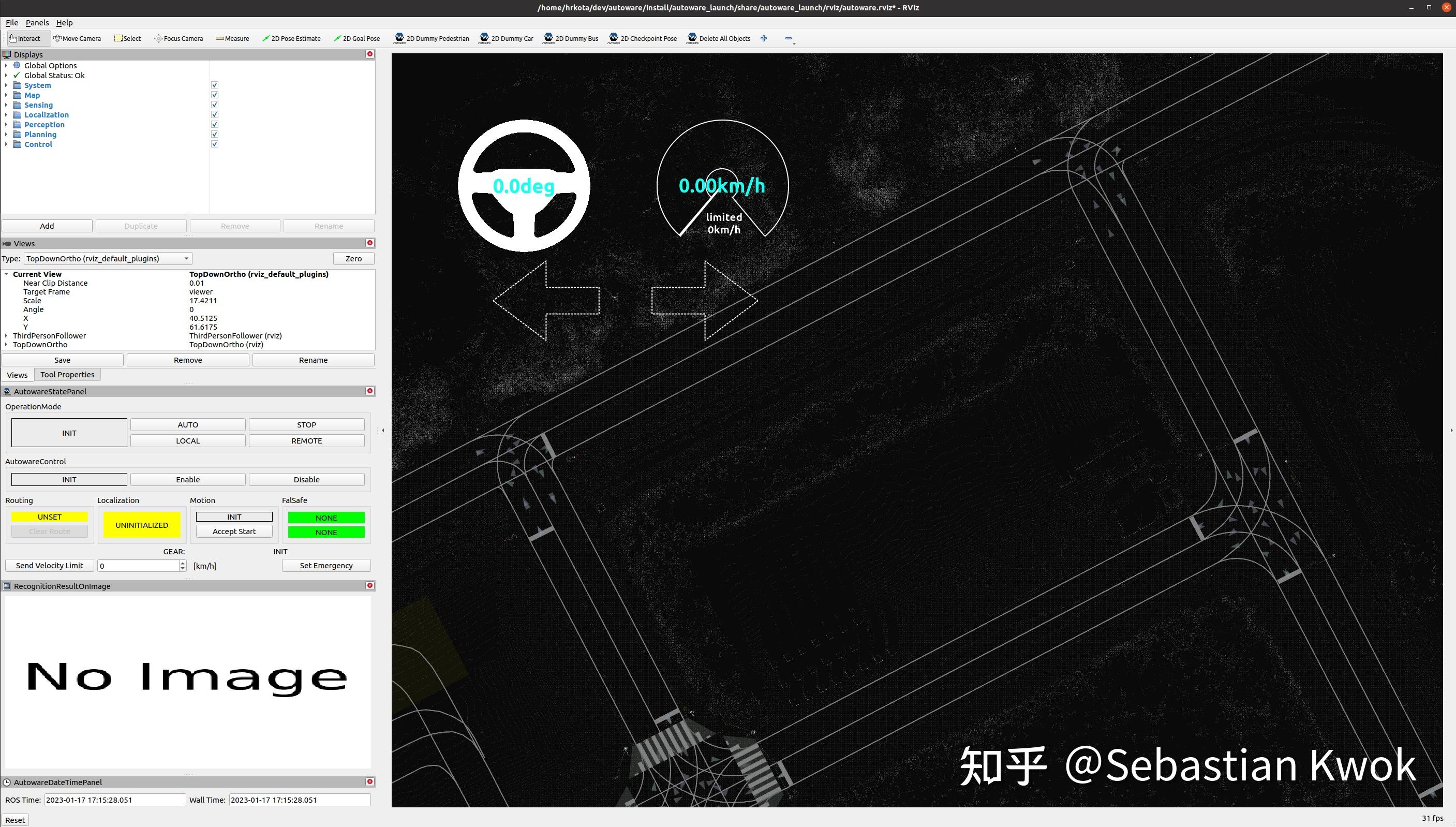Select the 2D Goal Pose tool

(x=356, y=38)
